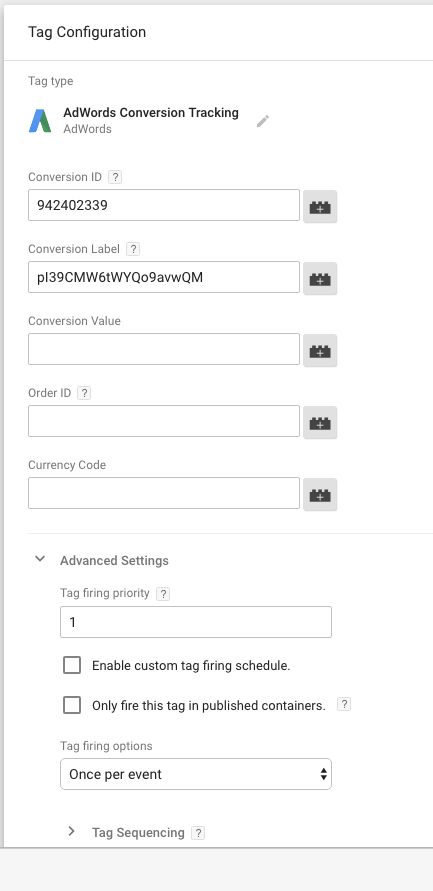
Task: Open help icon next to Order ID
Action: [84, 393]
